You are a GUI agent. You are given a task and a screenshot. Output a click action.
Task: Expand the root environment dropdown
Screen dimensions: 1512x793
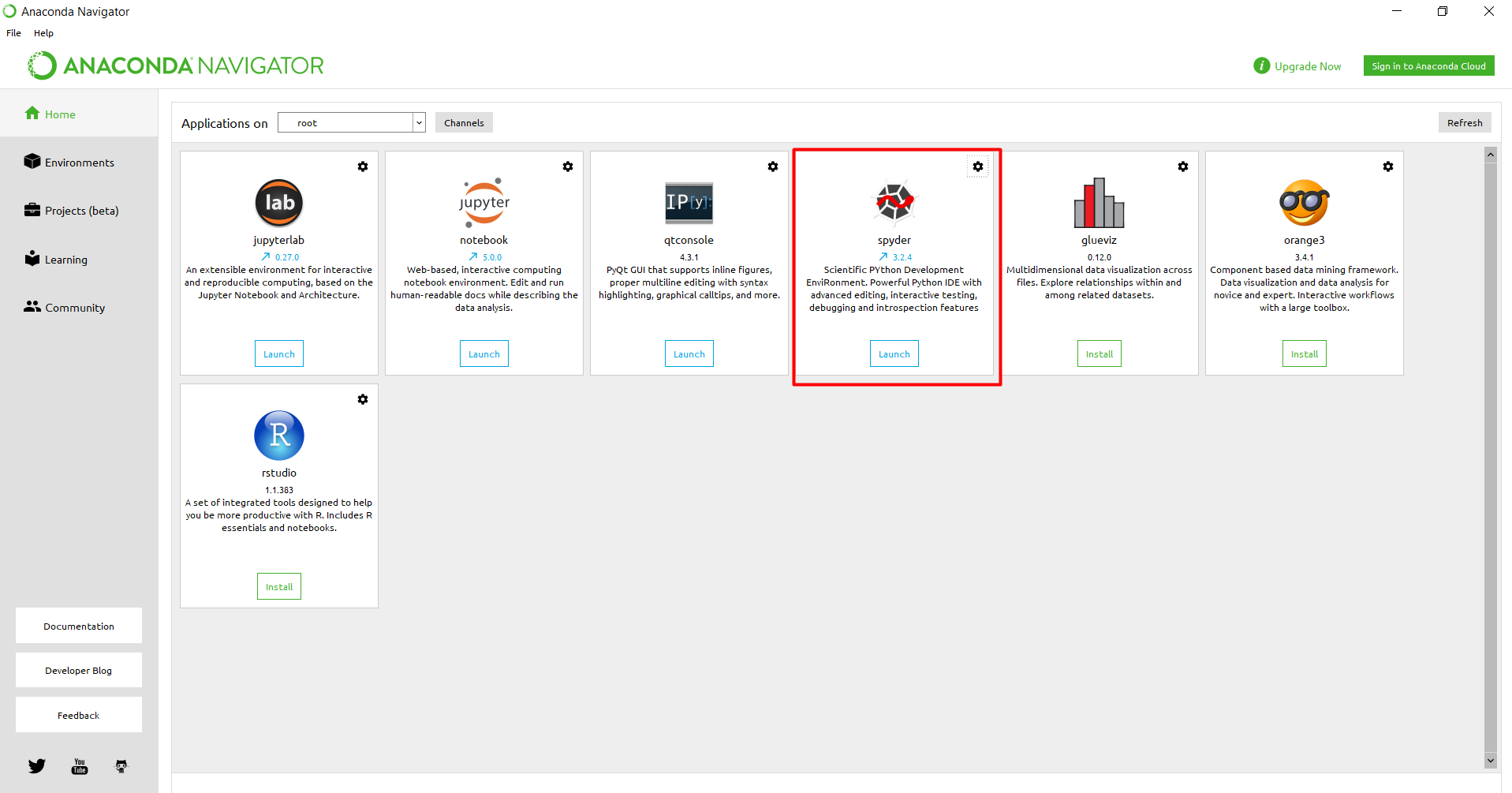(419, 123)
